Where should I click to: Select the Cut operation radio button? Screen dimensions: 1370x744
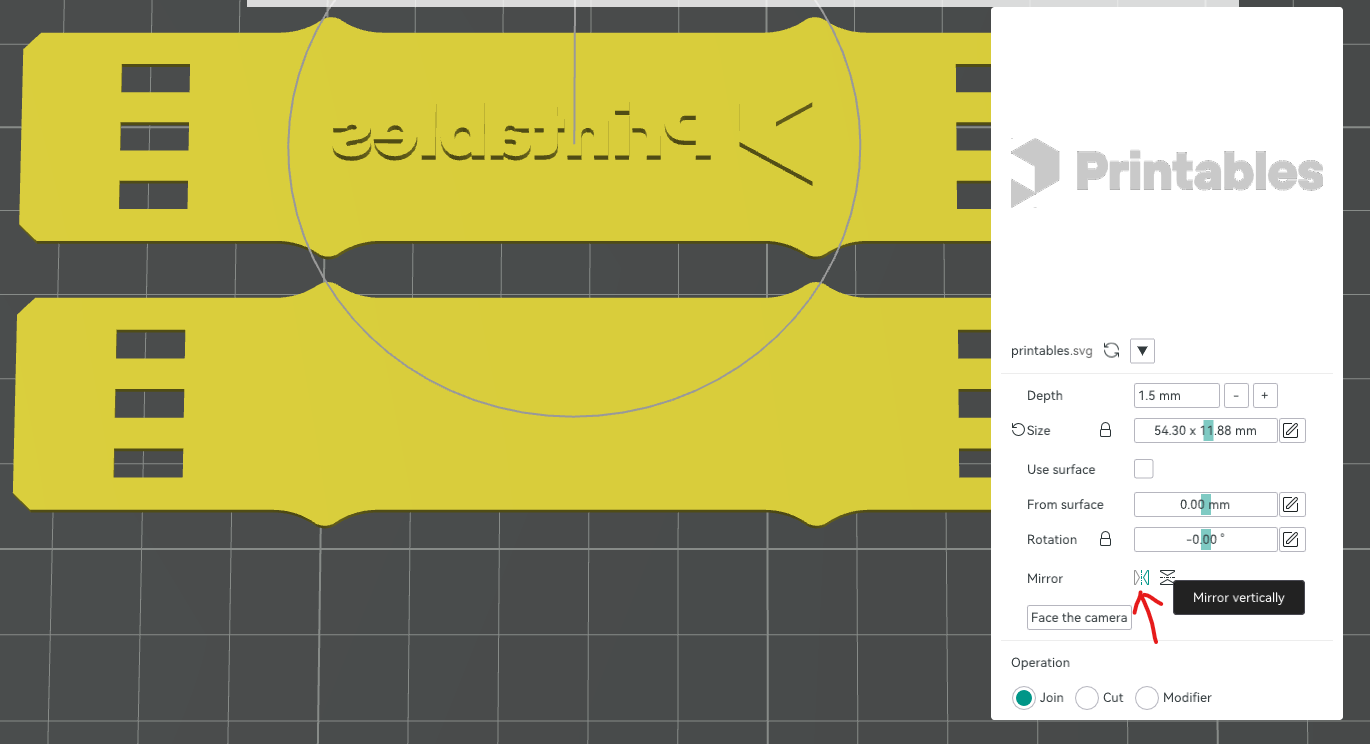click(1087, 698)
